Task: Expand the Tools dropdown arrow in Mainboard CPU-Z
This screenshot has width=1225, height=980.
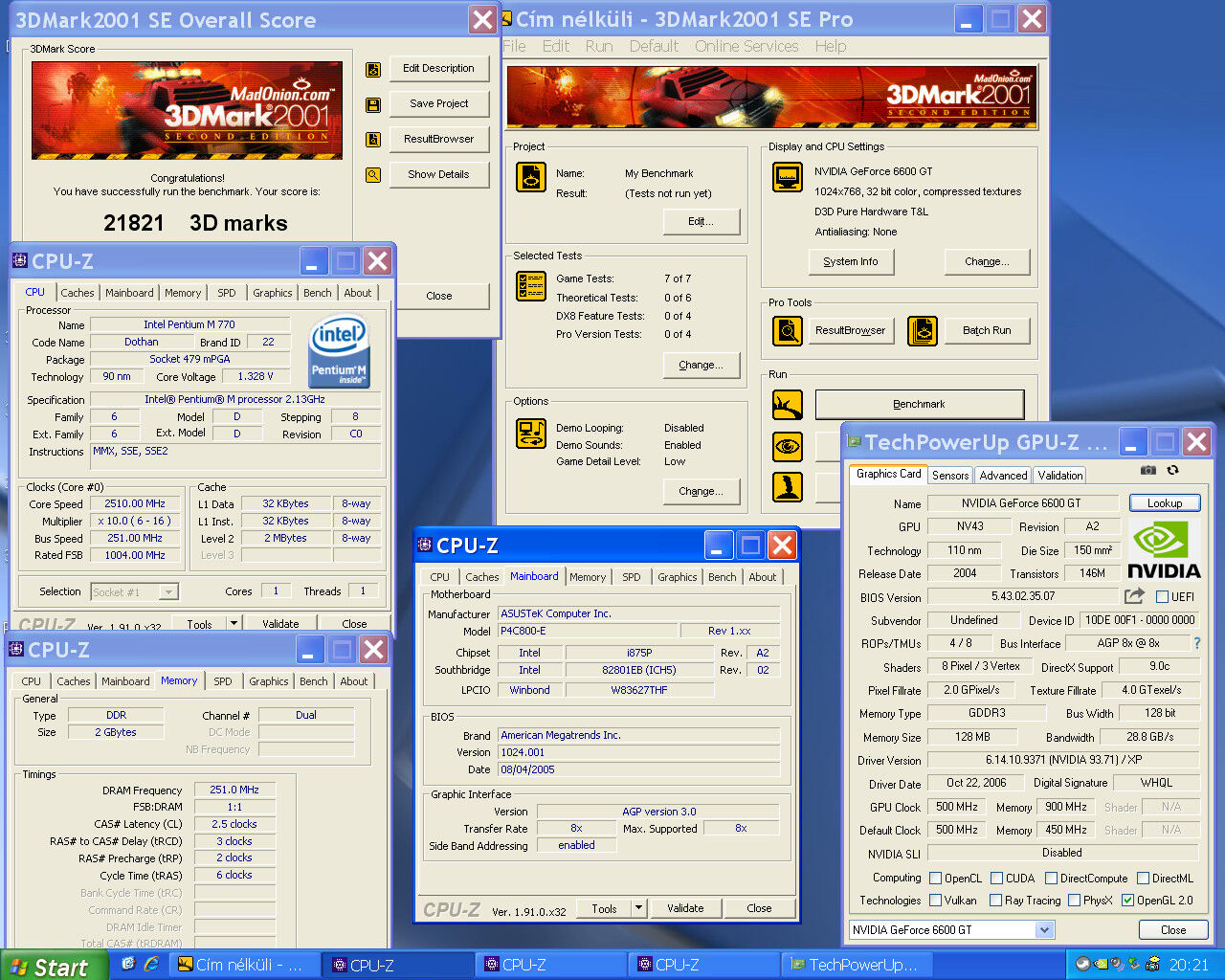Action: [x=639, y=908]
